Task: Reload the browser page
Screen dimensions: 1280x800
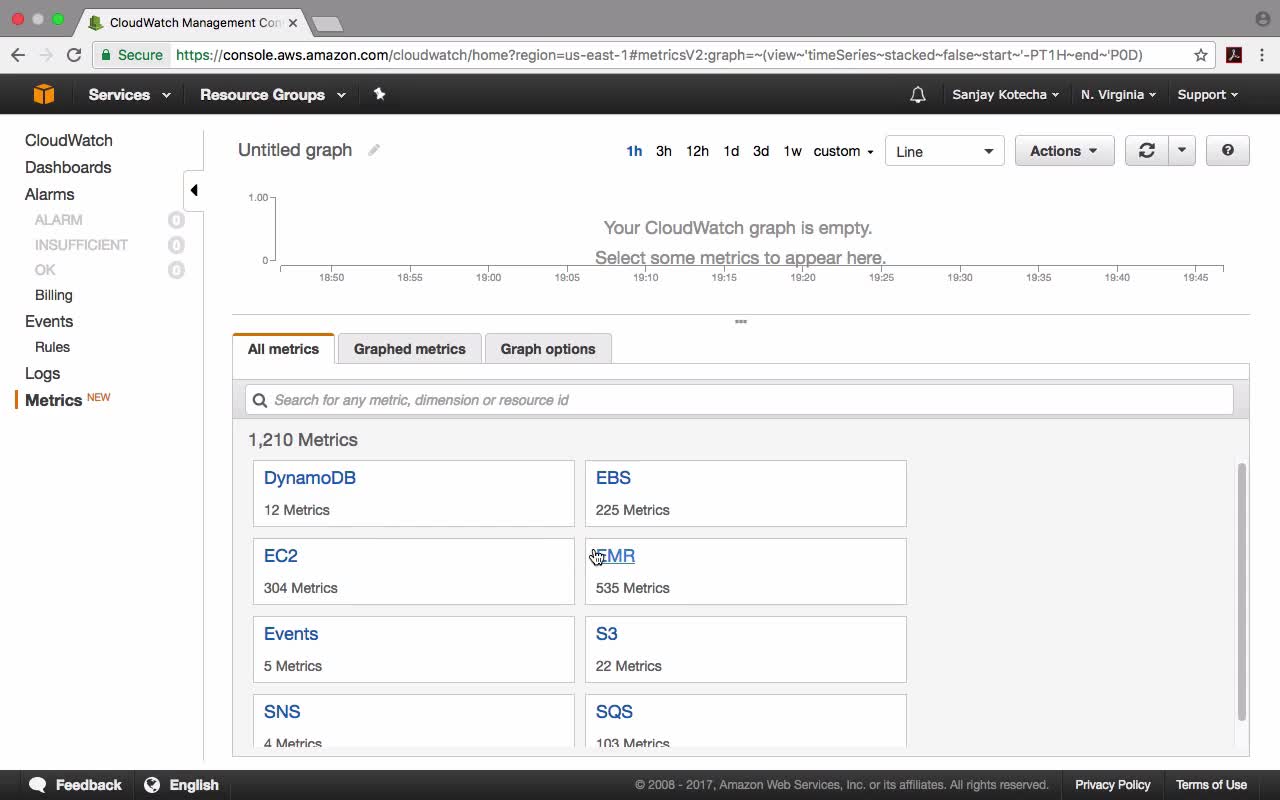Action: point(73,55)
